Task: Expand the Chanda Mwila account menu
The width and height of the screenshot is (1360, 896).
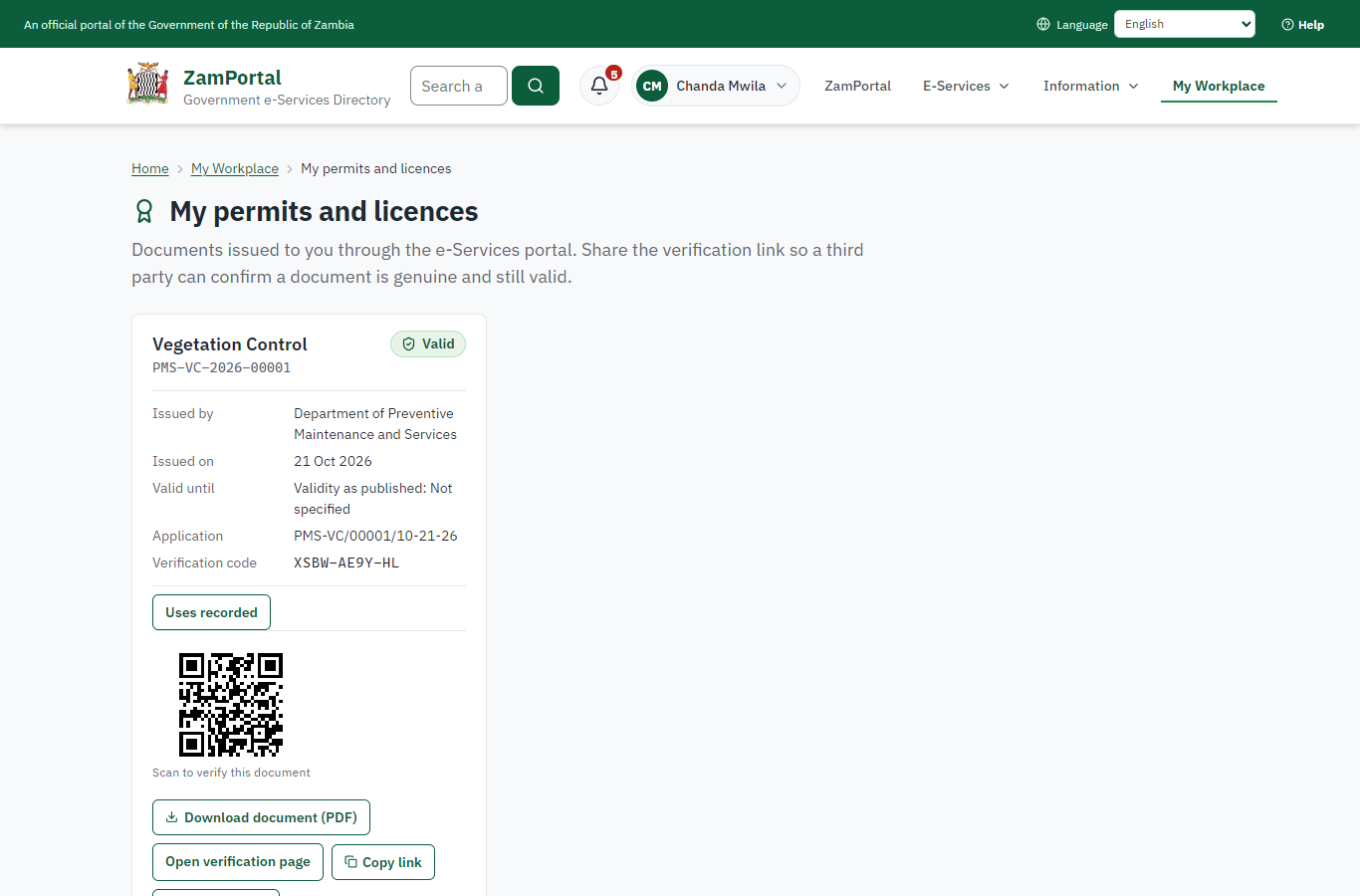Action: (716, 86)
